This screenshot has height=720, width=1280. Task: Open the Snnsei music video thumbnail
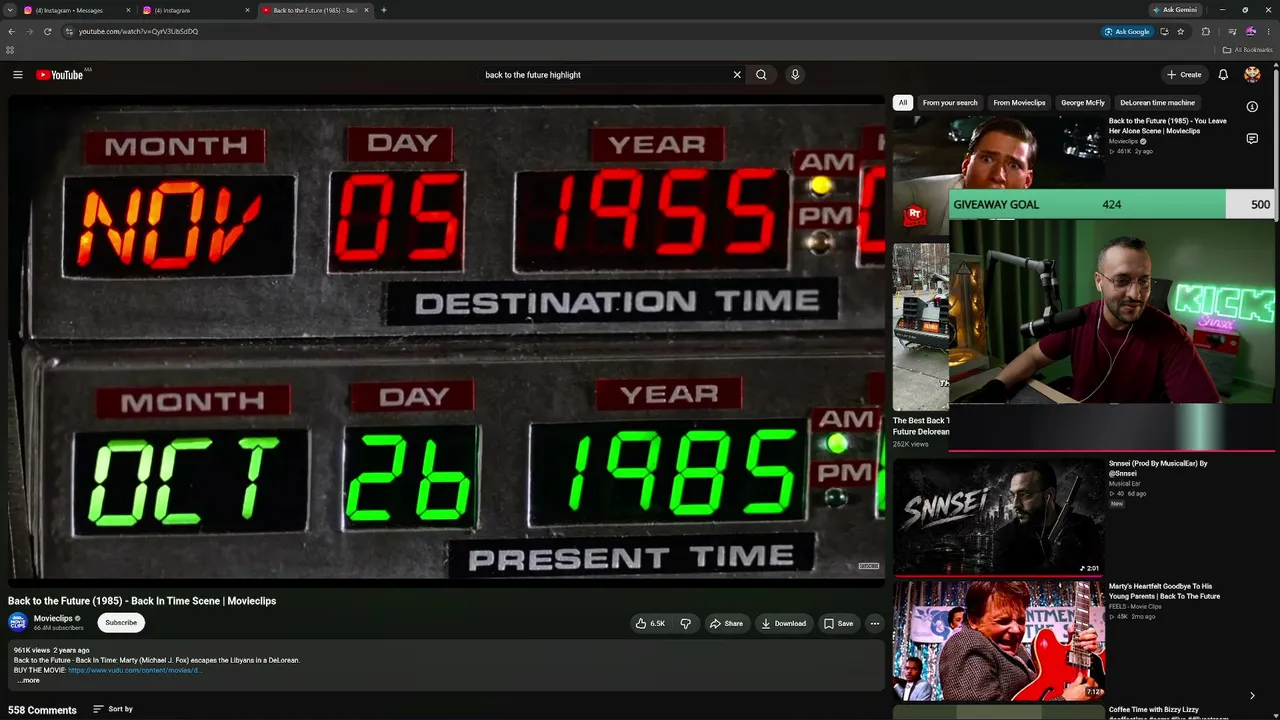coord(999,517)
